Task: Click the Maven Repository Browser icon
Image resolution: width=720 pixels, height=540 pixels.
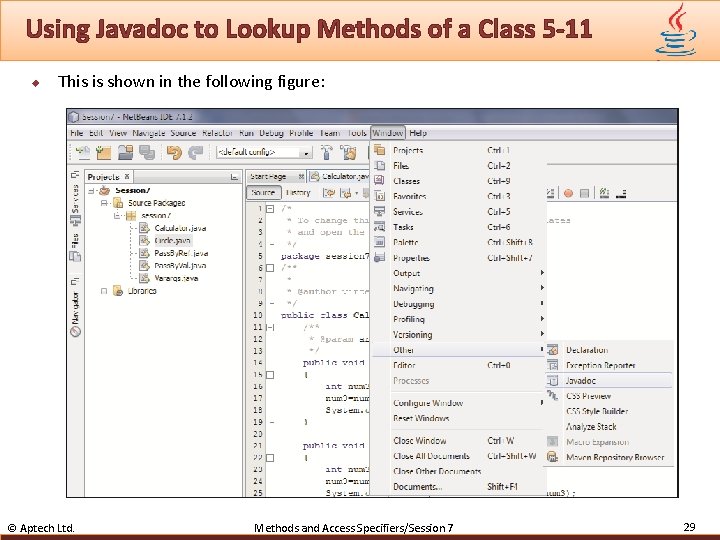Action: [x=552, y=457]
